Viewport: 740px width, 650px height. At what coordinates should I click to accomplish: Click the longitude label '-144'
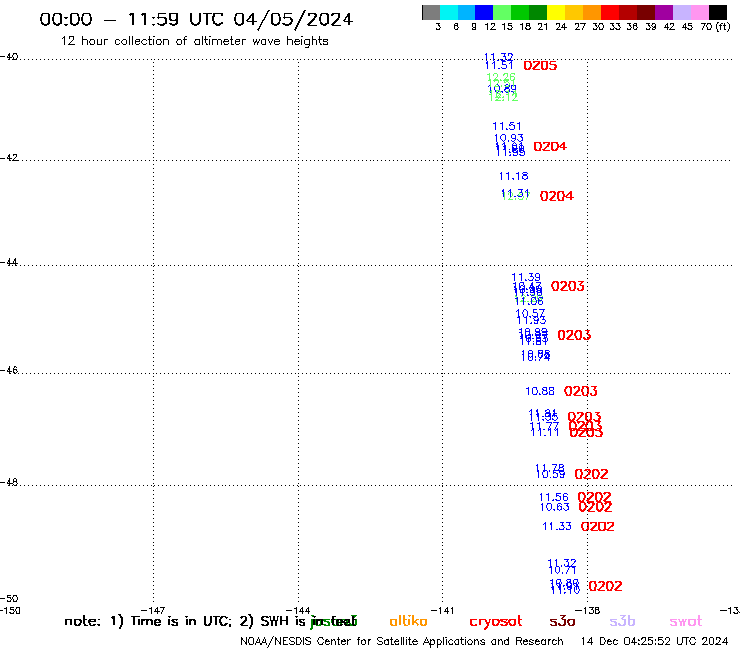(298, 610)
